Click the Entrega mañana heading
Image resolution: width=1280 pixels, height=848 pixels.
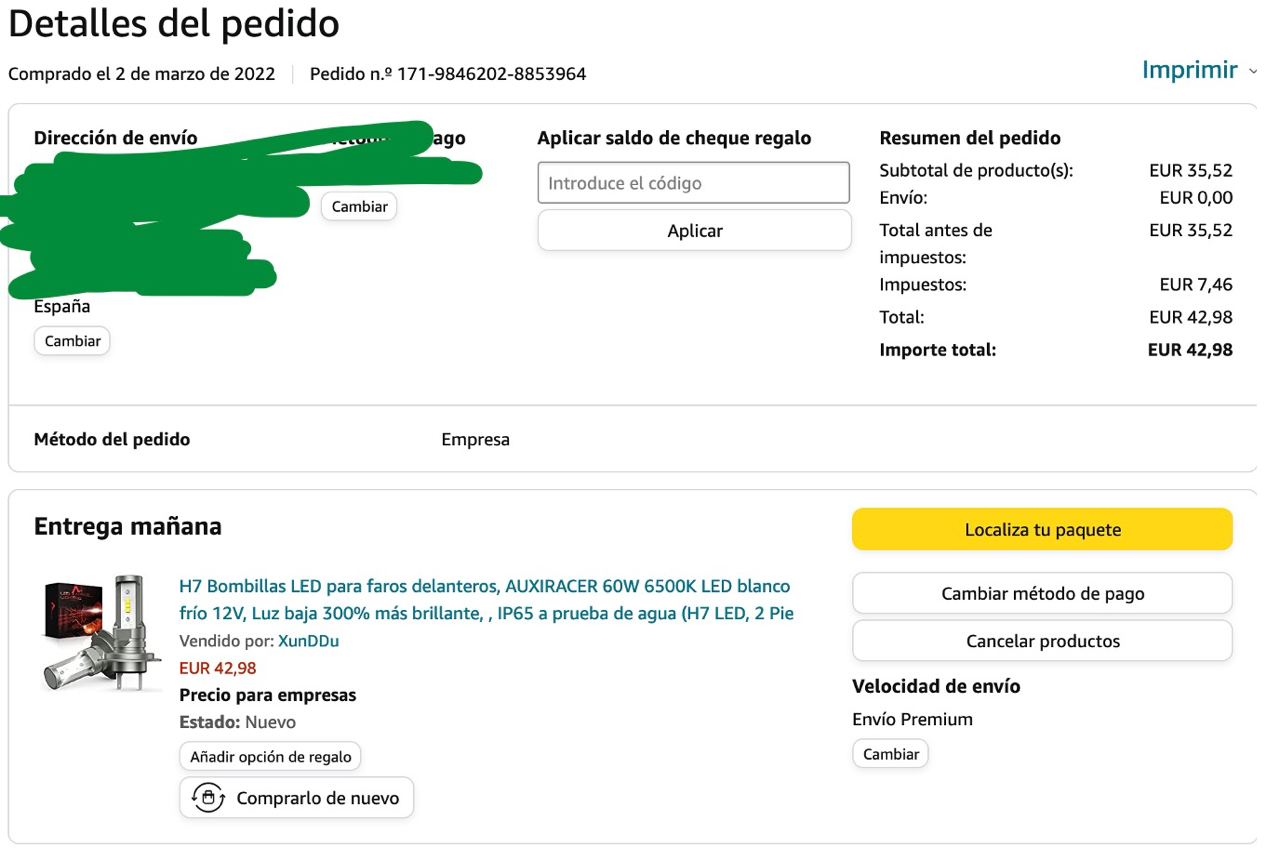pyautogui.click(x=128, y=527)
